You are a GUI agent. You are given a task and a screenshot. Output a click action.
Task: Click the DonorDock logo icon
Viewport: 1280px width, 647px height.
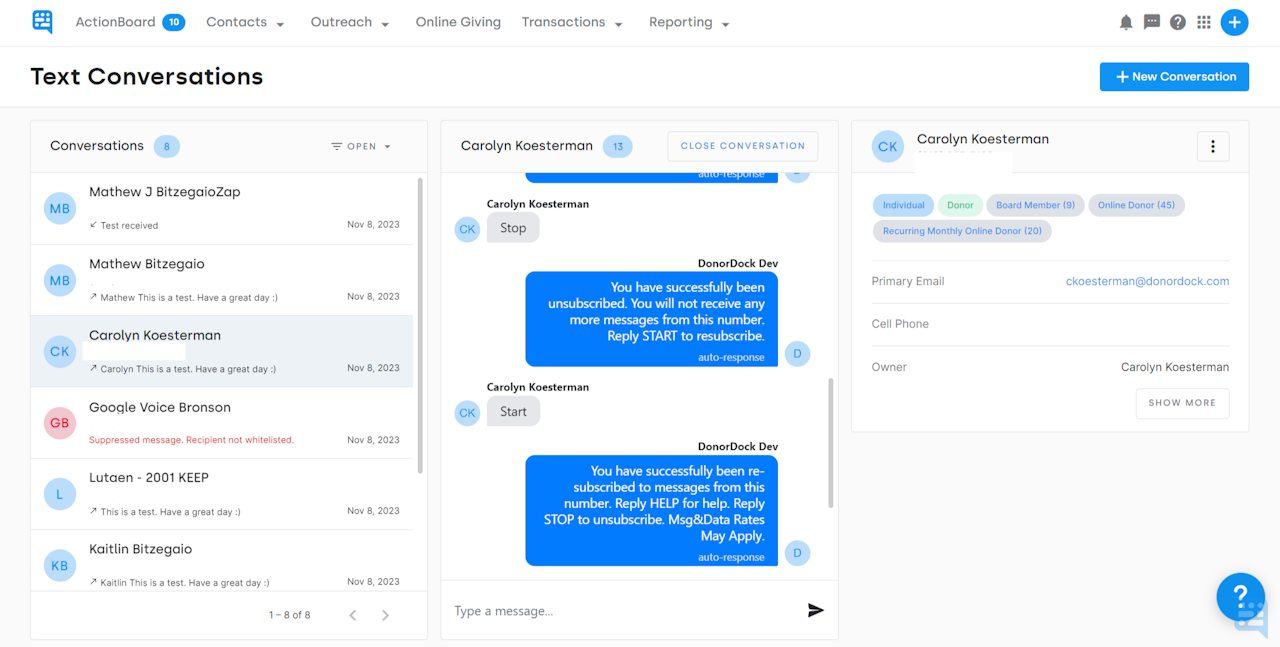point(41,21)
